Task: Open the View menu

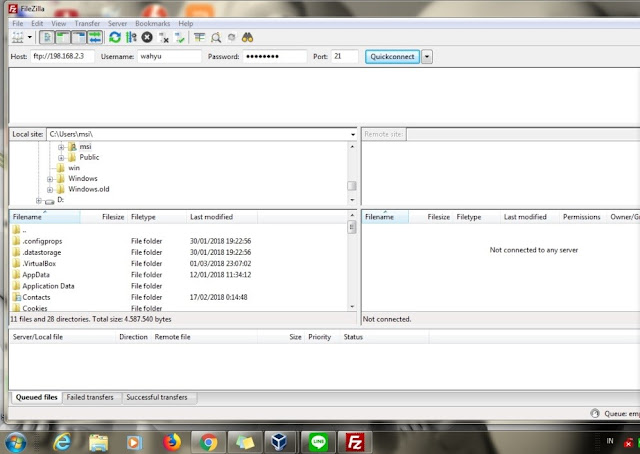Action: coord(58,24)
